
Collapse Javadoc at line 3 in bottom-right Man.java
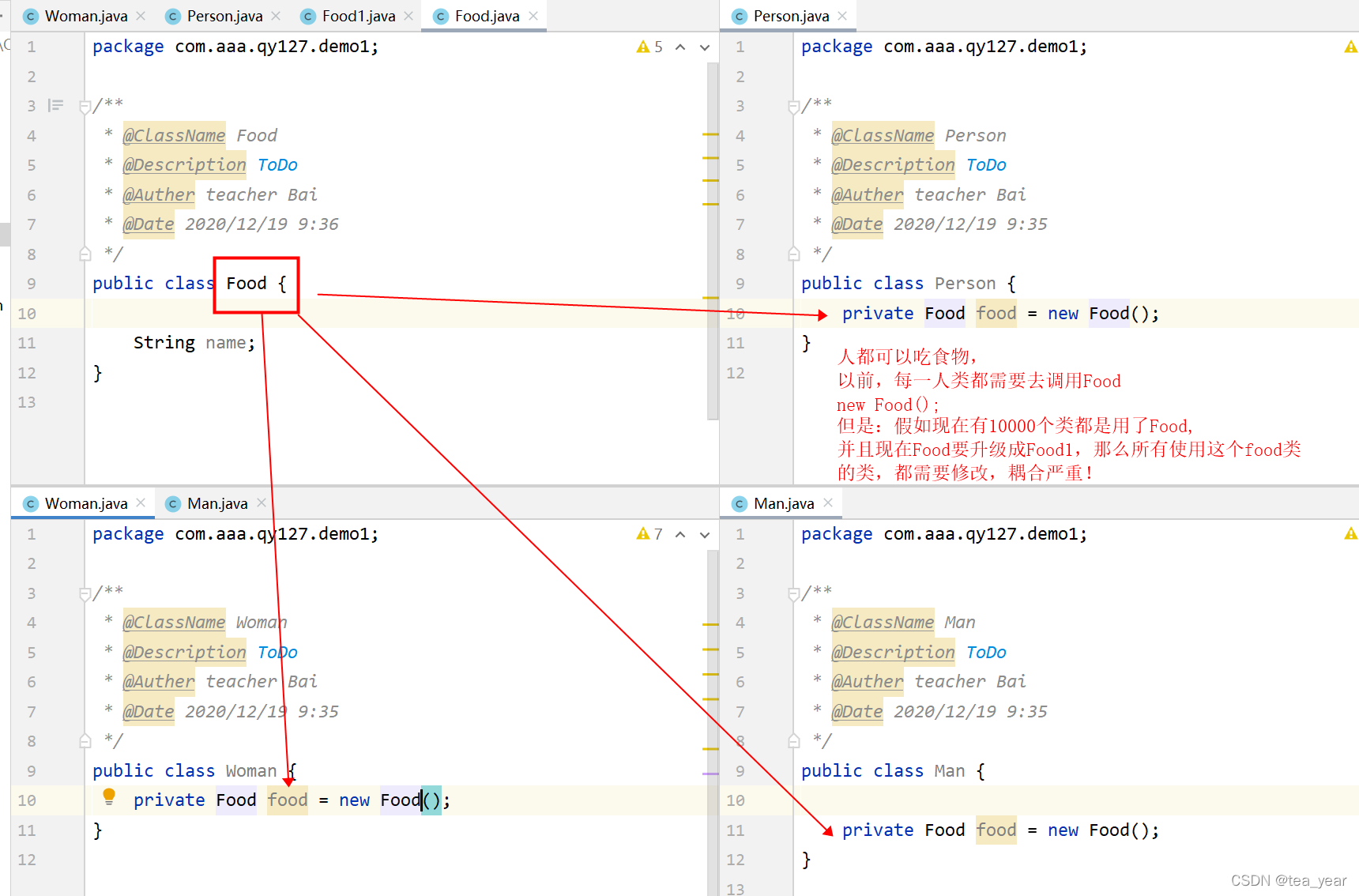[x=793, y=594]
